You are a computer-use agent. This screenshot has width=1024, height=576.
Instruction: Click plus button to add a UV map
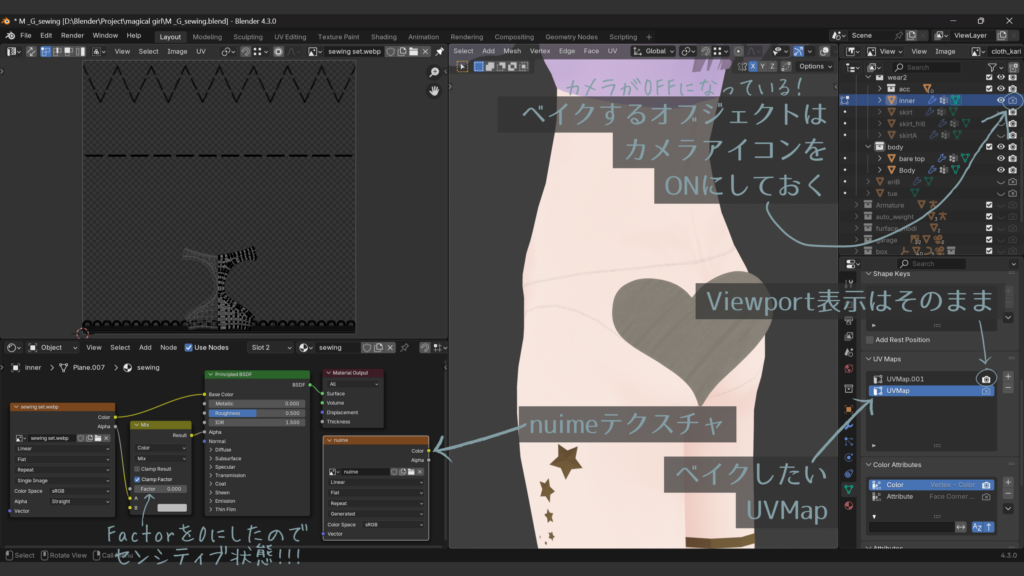click(1008, 377)
